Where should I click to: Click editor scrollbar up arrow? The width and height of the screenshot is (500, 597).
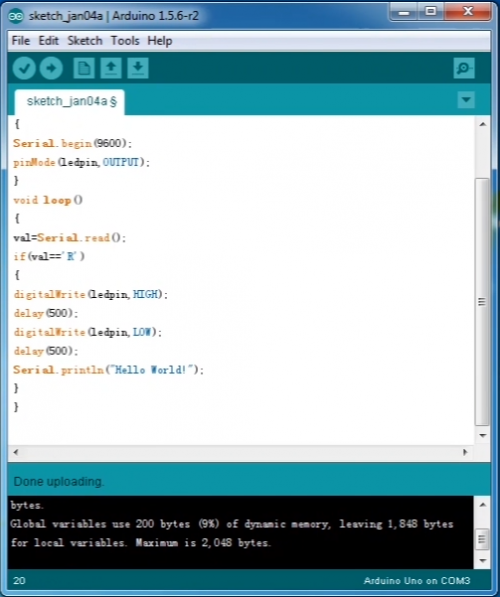(x=482, y=125)
